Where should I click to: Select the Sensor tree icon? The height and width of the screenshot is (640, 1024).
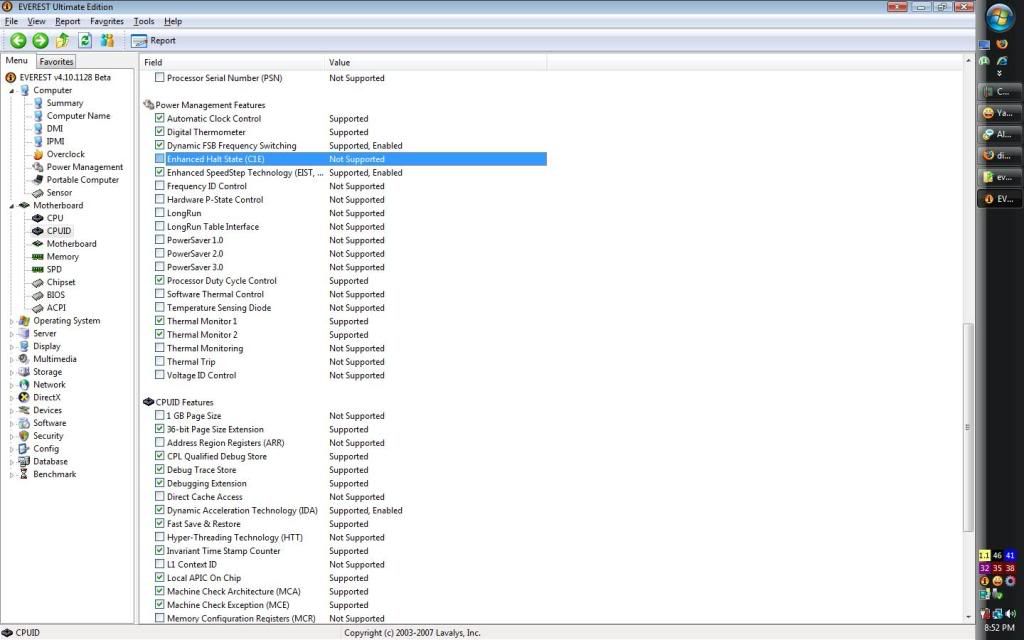38,193
